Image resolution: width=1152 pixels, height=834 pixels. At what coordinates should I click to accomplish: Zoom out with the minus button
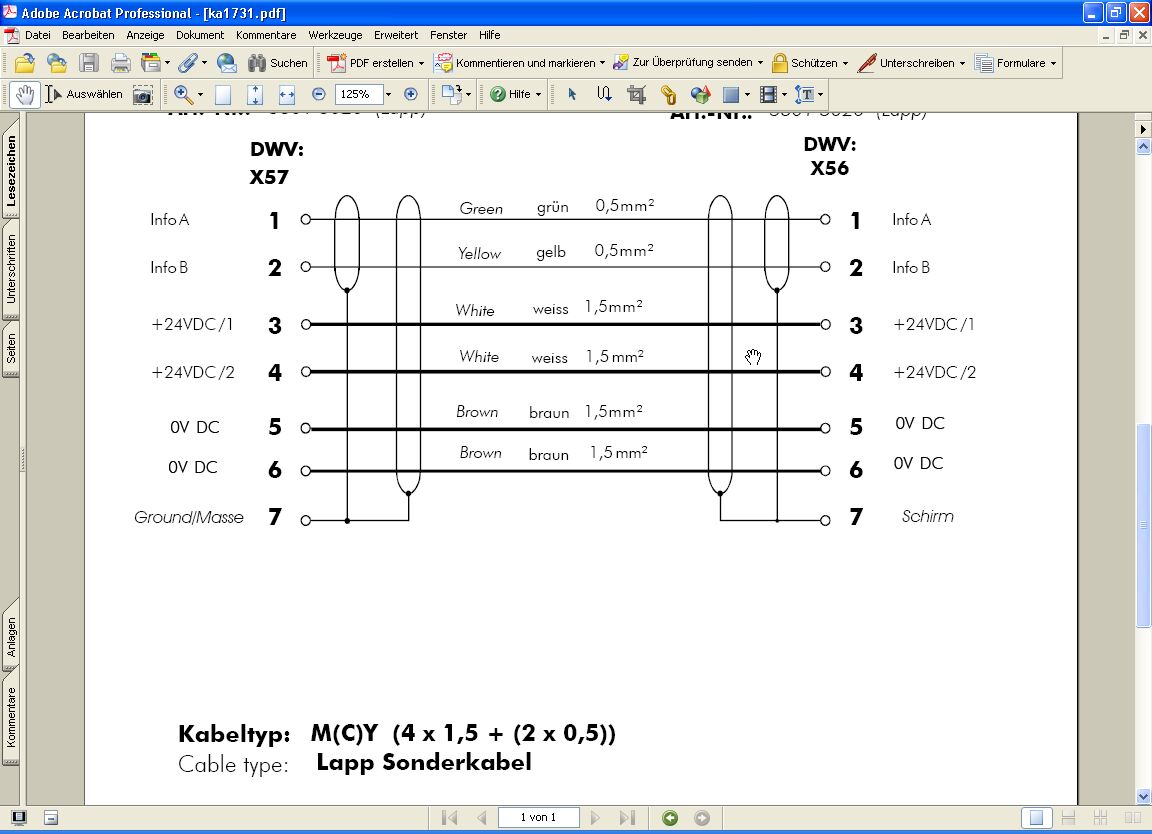click(318, 94)
